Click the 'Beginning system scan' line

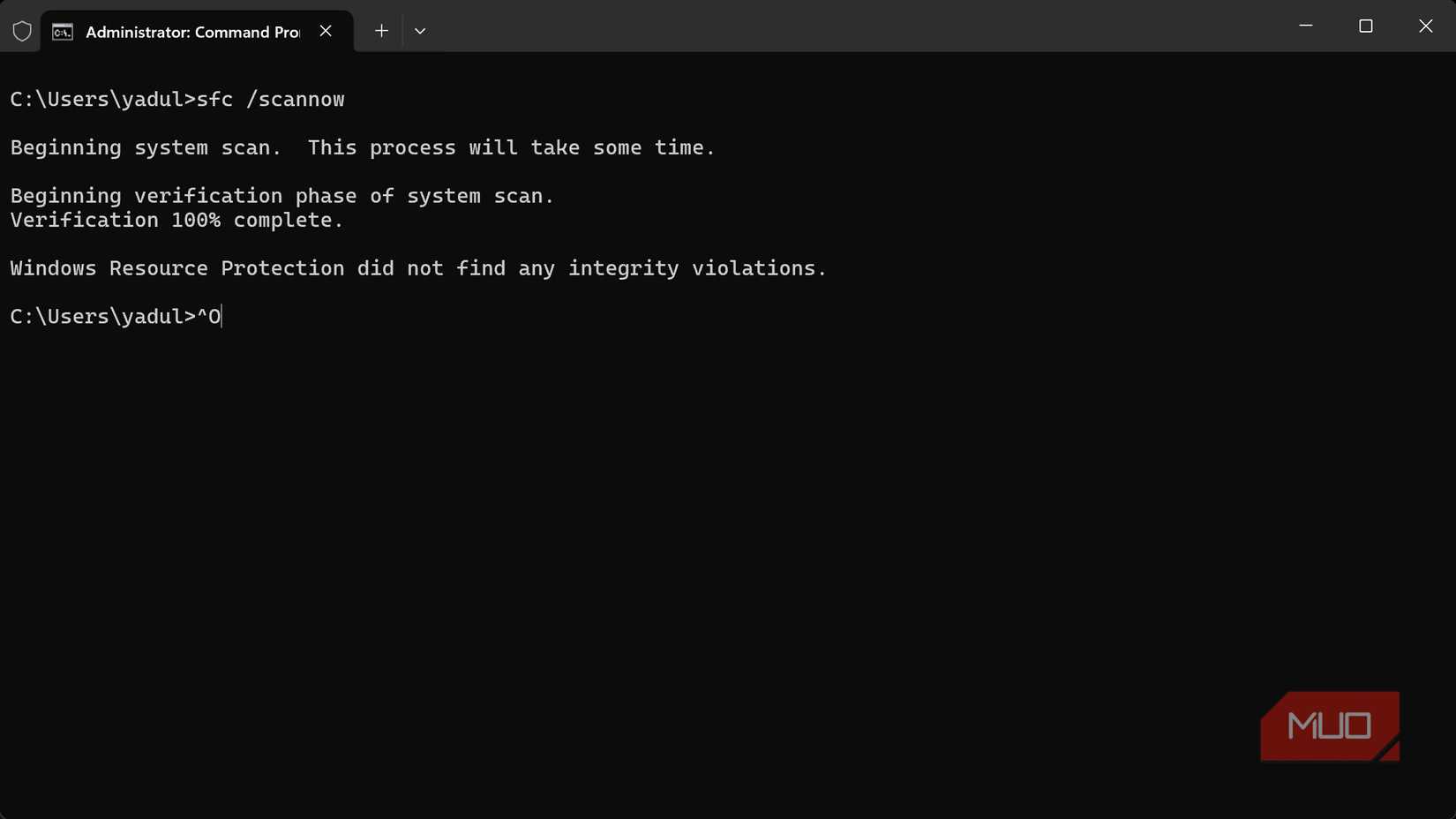click(362, 148)
